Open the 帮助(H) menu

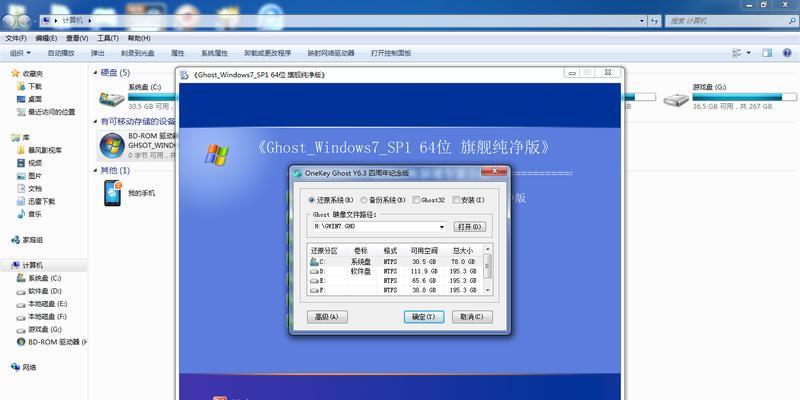pyautogui.click(x=139, y=38)
